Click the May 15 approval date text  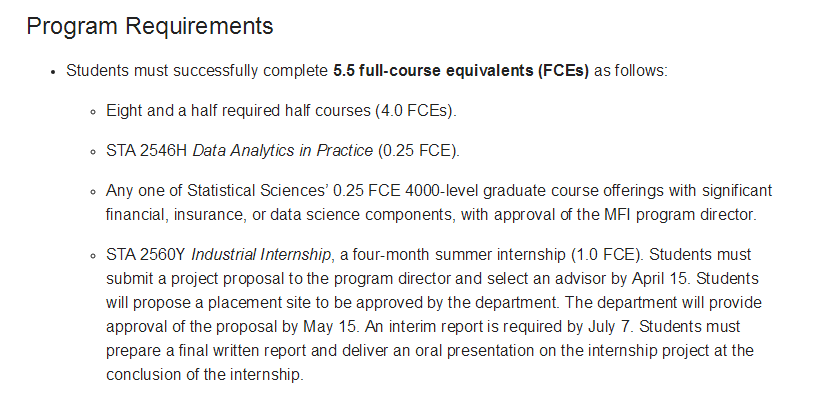330,326
